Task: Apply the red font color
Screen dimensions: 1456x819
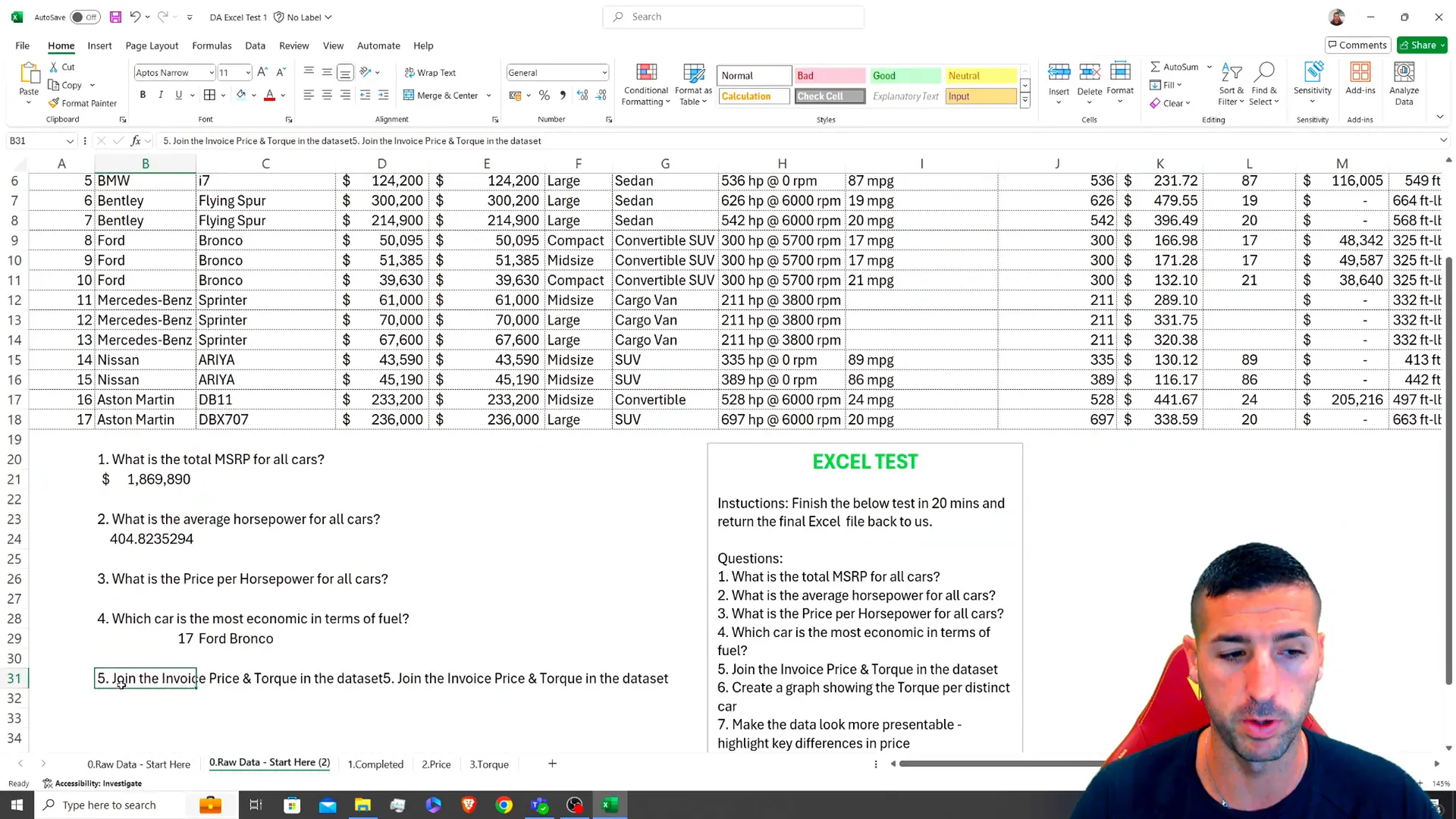Action: [x=269, y=95]
